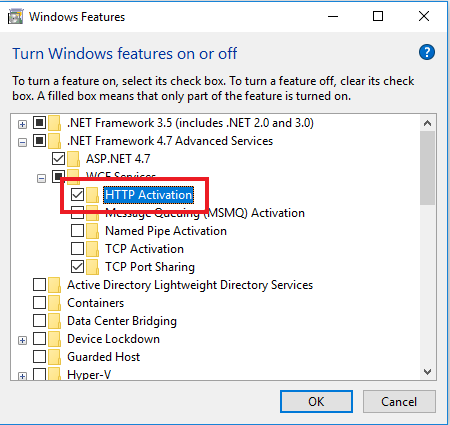Screen dimensions: 450x425
Task: Click folder icon next to Containers
Action: point(54,303)
